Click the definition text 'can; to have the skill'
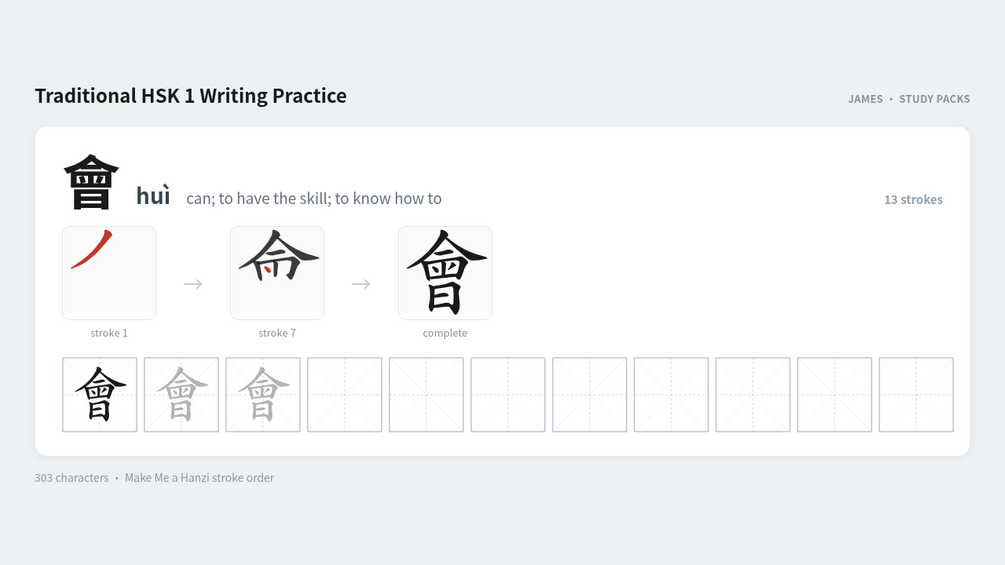Screen dimensions: 1005x565 (x=257, y=199)
